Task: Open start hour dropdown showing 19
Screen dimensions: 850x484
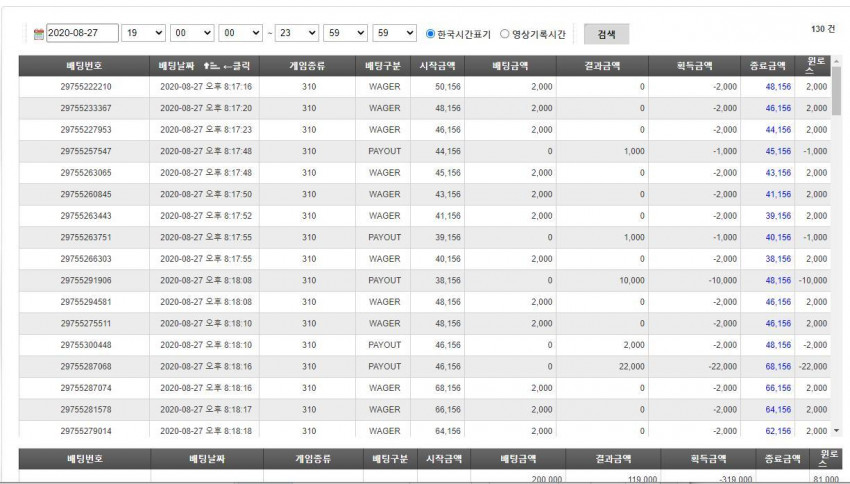Action: (x=143, y=33)
